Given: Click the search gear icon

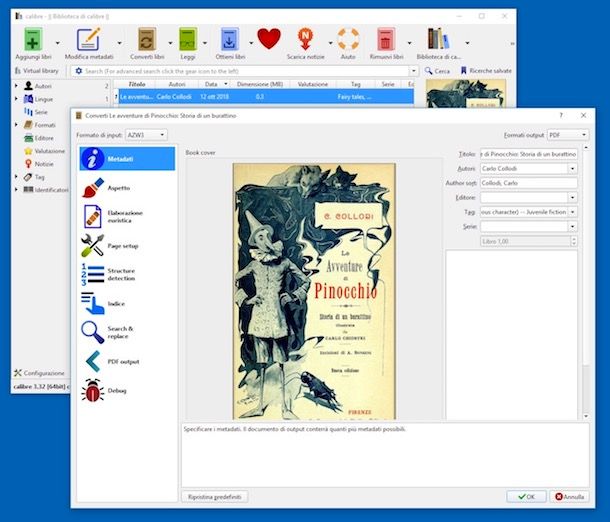Looking at the screenshot, I should pos(79,71).
